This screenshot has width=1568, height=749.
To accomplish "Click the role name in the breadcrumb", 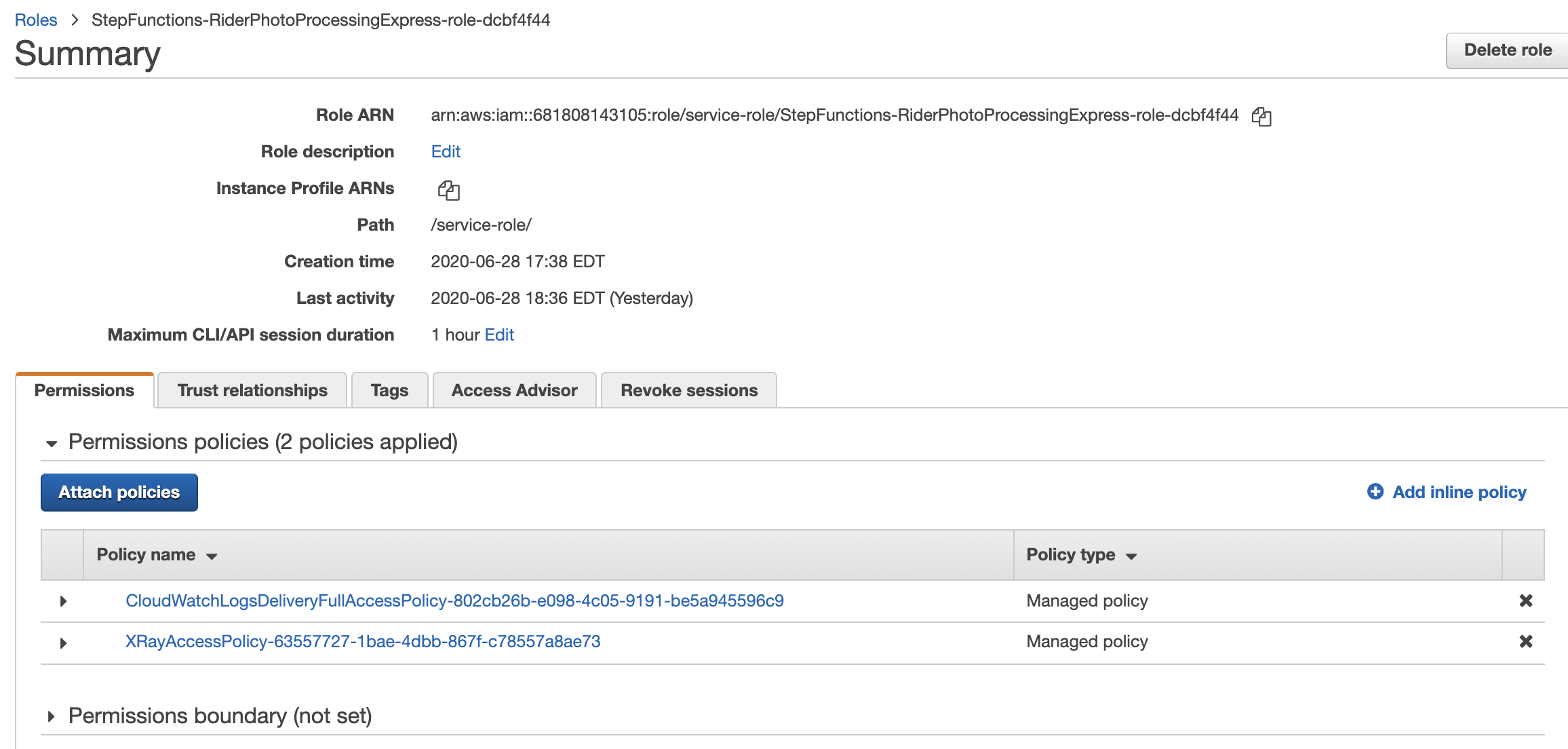I will (321, 20).
